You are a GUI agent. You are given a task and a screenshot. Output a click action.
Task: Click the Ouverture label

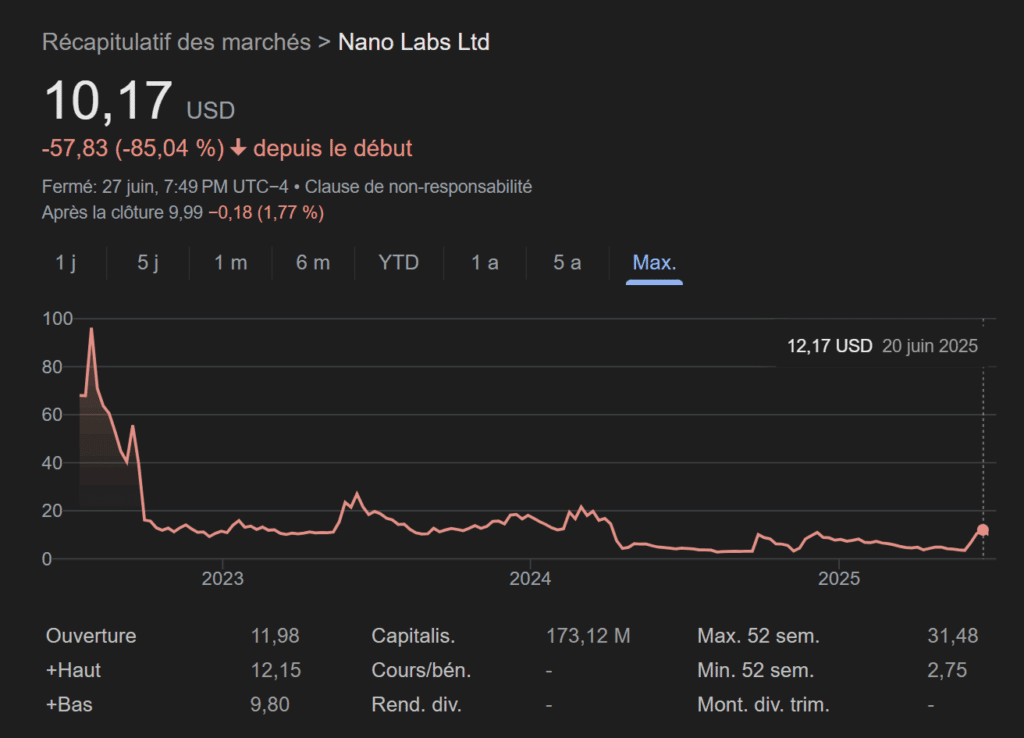91,635
